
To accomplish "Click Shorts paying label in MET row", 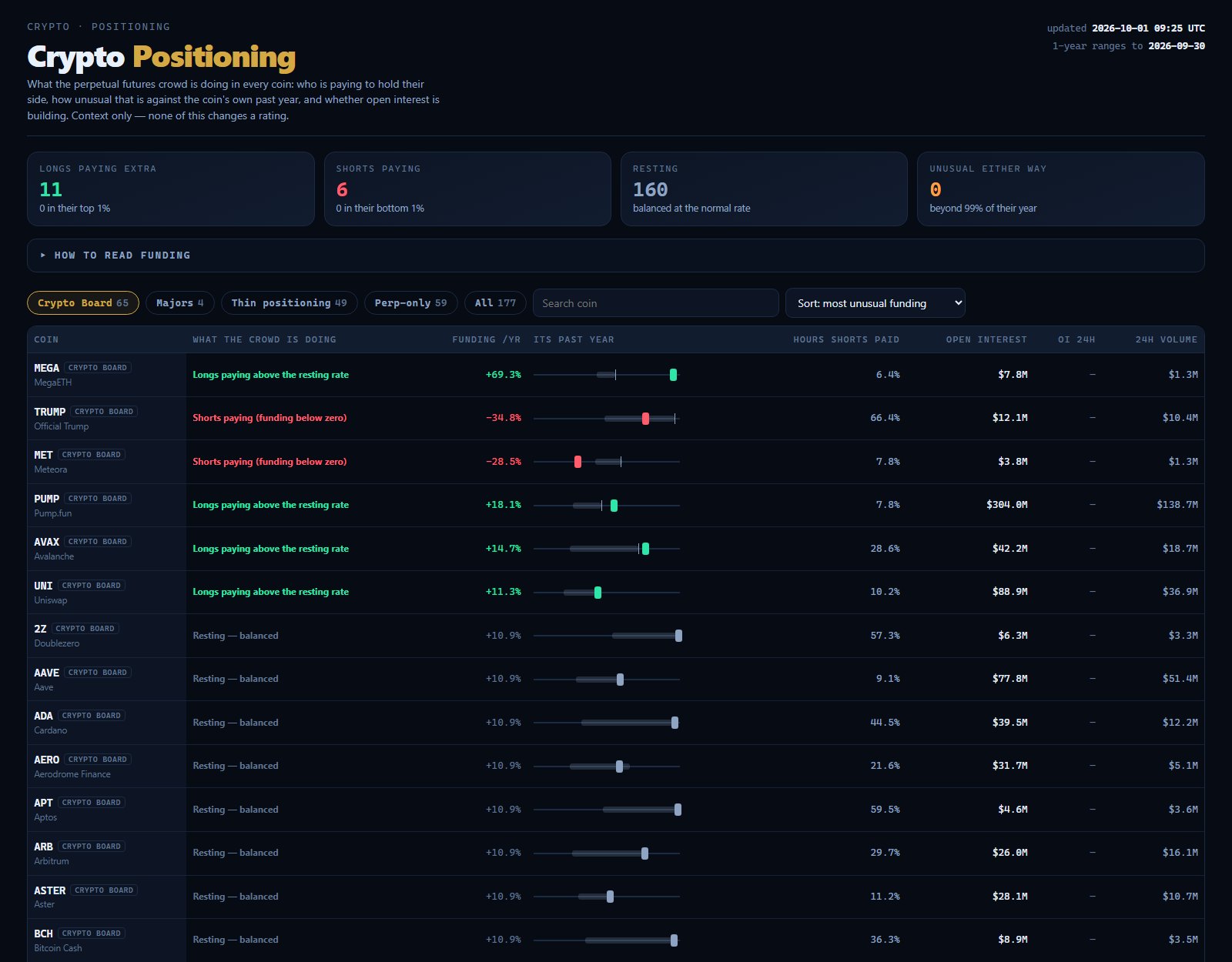I will tap(269, 462).
